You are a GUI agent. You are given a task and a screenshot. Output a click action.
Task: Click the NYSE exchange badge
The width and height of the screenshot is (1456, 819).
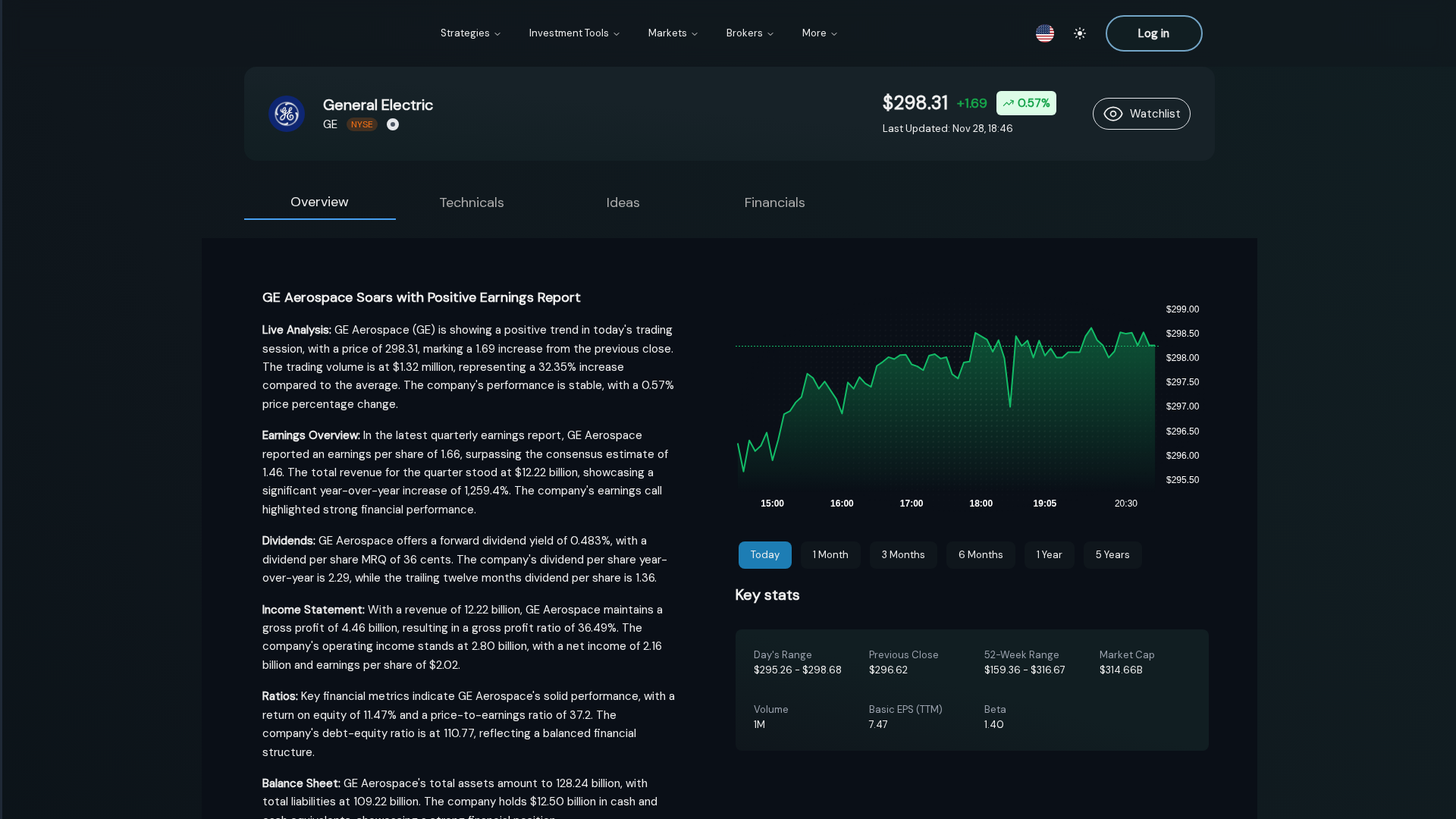click(x=362, y=124)
